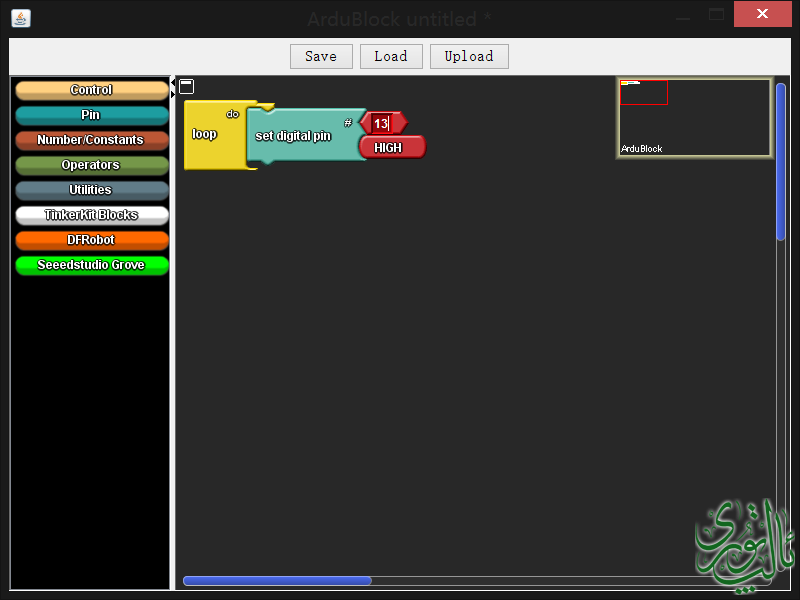Open the TinkerKit Blocks drawer
The image size is (800, 600).
pyautogui.click(x=92, y=215)
